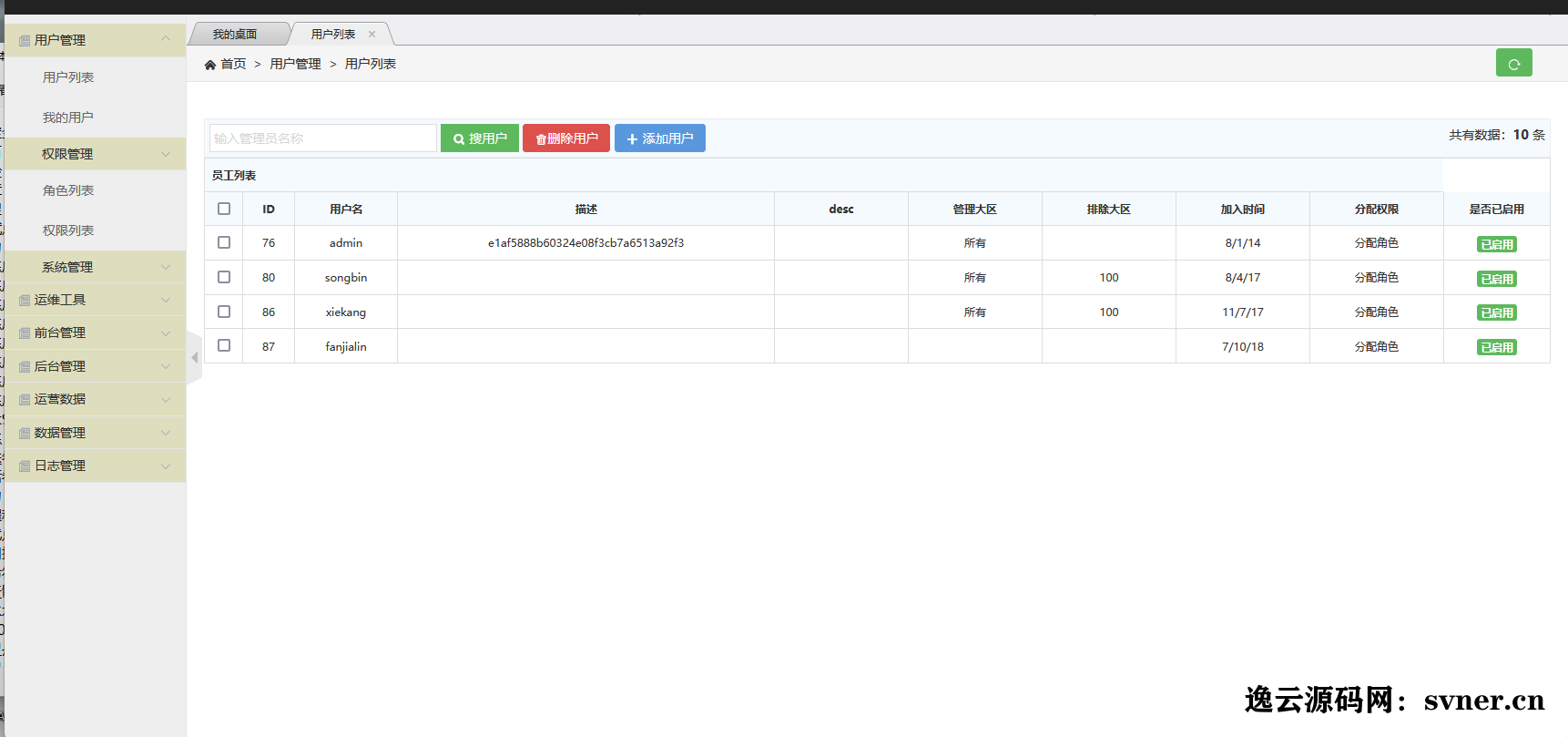Click the 加入时间 column header
This screenshot has height=737, width=1568.
(x=1243, y=210)
